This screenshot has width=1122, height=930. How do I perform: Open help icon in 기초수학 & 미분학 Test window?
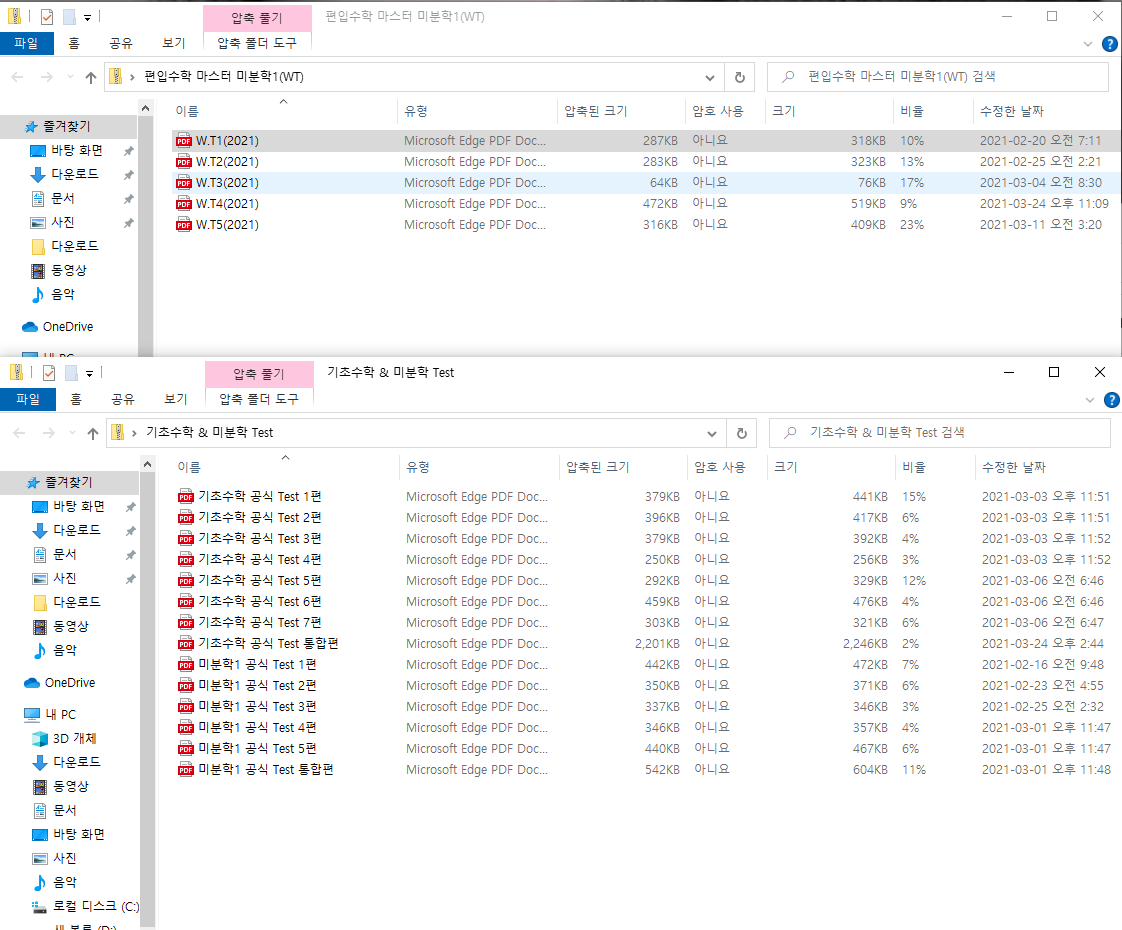pyautogui.click(x=1110, y=400)
